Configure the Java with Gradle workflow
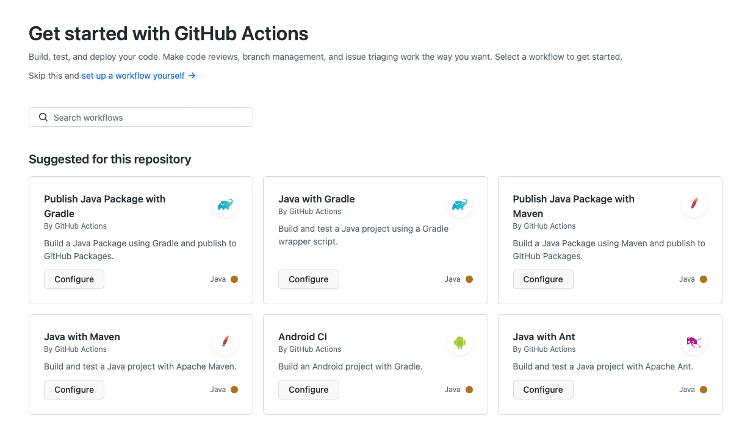The height and width of the screenshot is (425, 742). (308, 279)
